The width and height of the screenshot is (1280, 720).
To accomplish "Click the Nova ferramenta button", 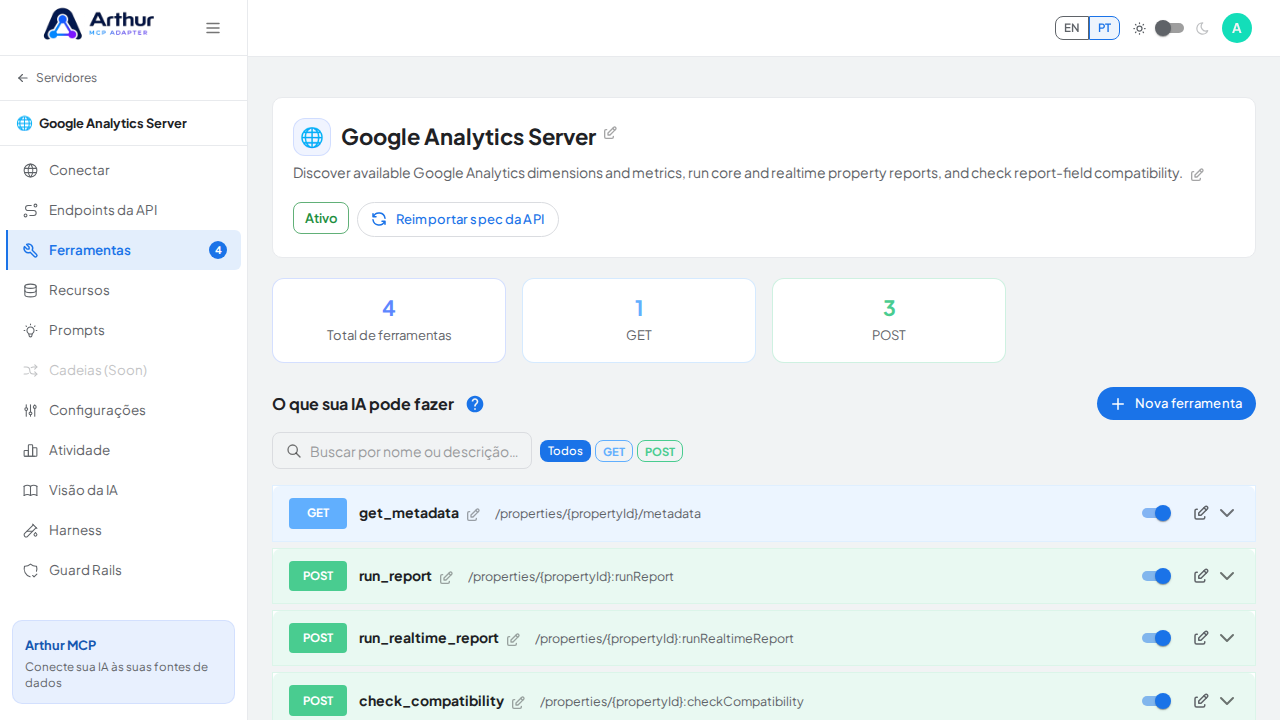I will click(x=1176, y=403).
